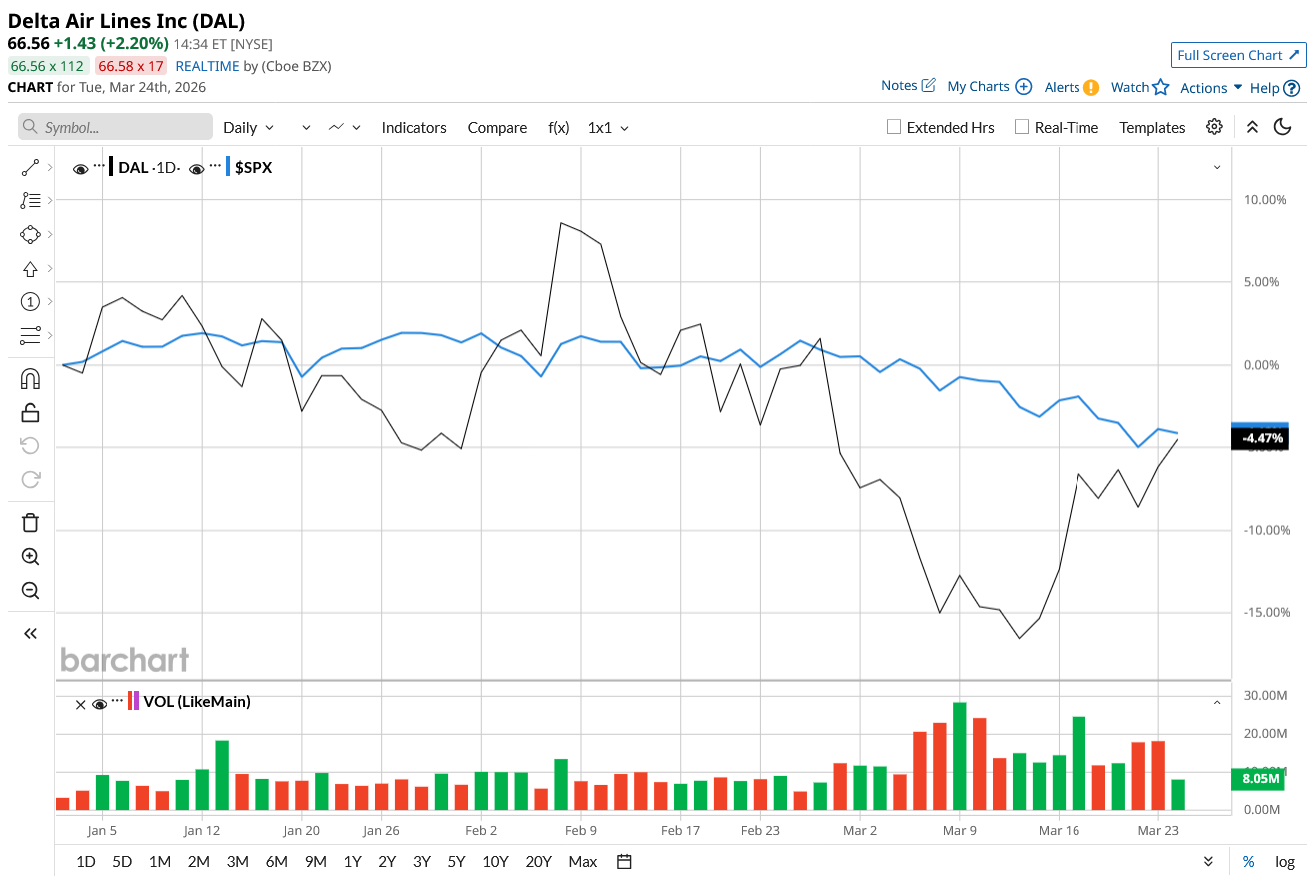The width and height of the screenshot is (1308, 876).
Task: Open the 1x1 grid layout dropdown
Action: pyautogui.click(x=608, y=127)
